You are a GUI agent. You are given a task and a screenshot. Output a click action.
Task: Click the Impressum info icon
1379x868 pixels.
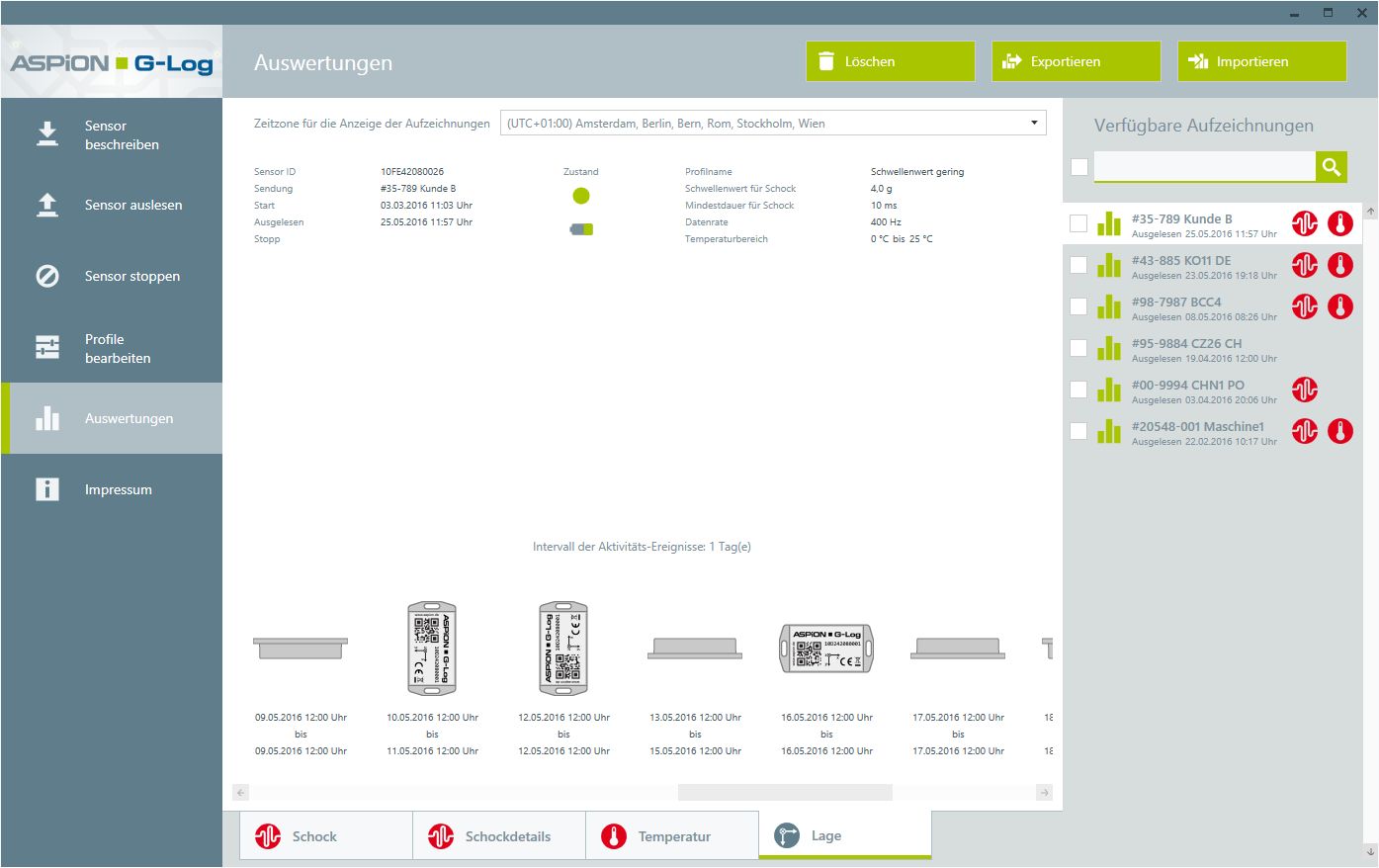coord(47,489)
